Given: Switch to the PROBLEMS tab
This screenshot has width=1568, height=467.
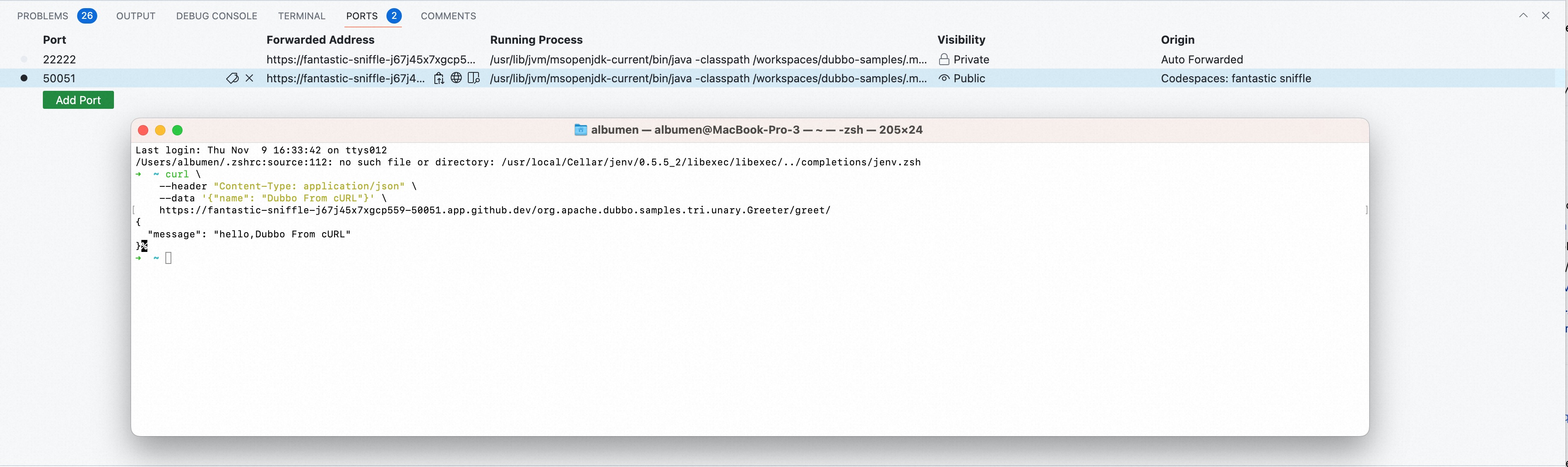Looking at the screenshot, I should pyautogui.click(x=42, y=16).
